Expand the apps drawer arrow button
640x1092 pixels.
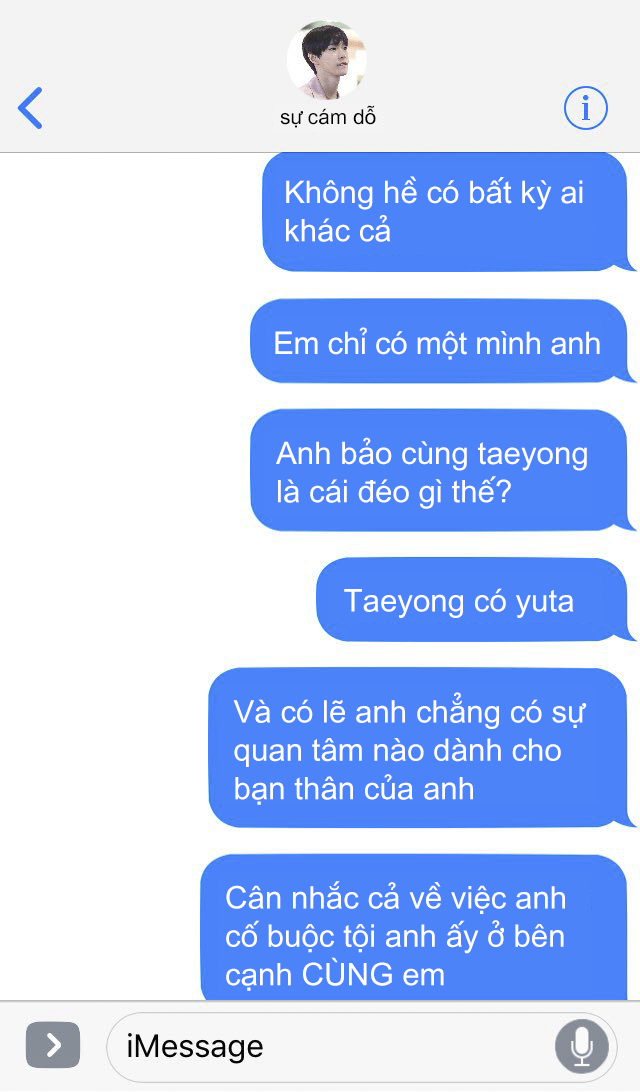coord(53,1045)
